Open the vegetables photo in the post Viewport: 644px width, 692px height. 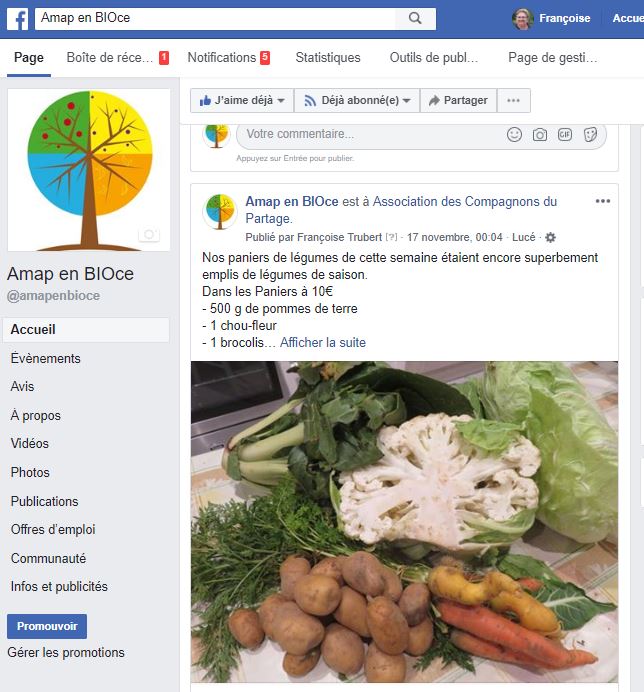(x=404, y=522)
